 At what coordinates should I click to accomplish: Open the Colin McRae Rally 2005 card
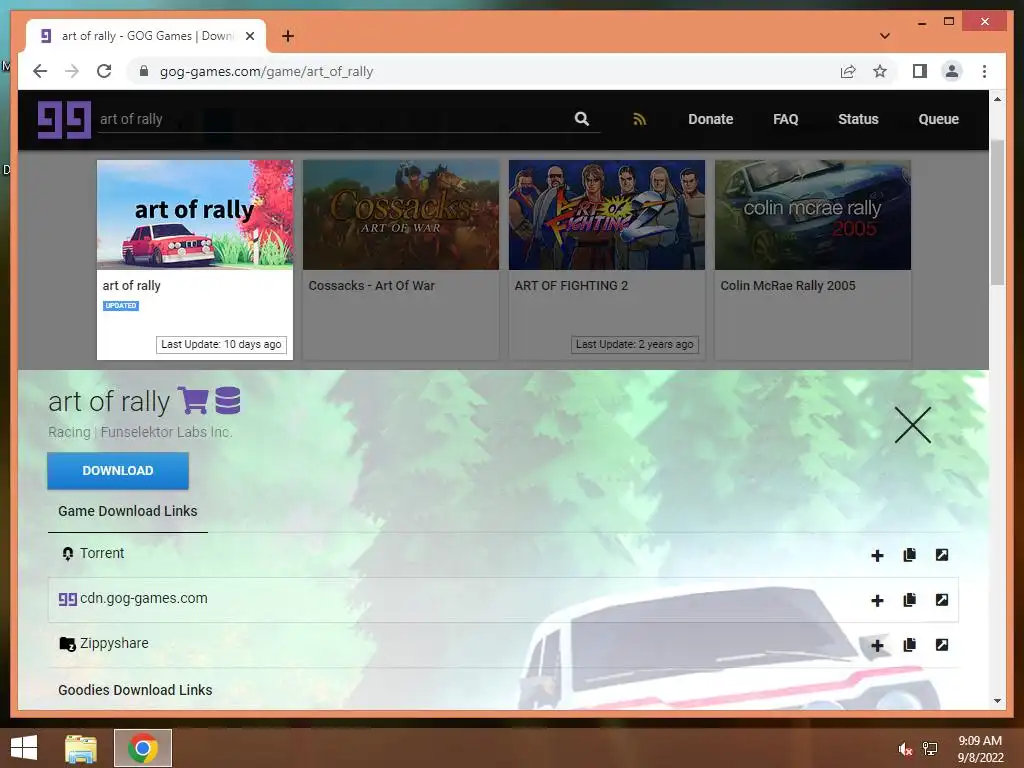[812, 260]
